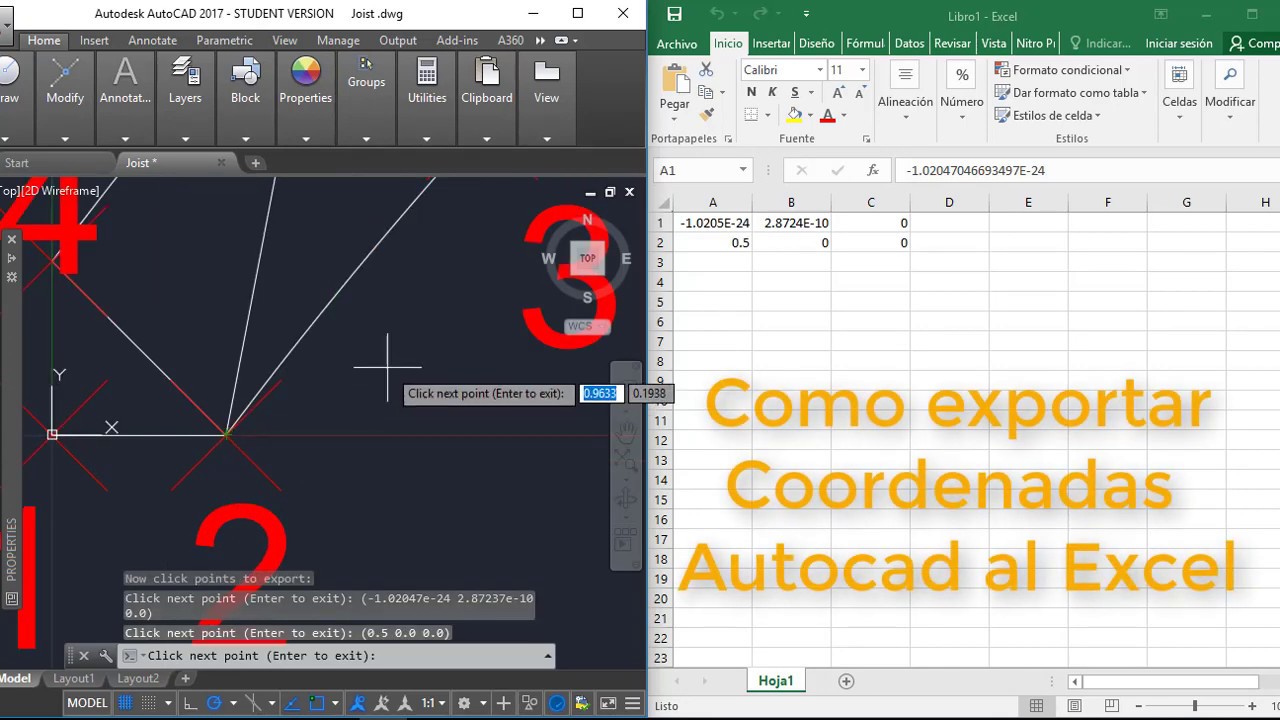Toggle 2D object snap in status bar

316,703
